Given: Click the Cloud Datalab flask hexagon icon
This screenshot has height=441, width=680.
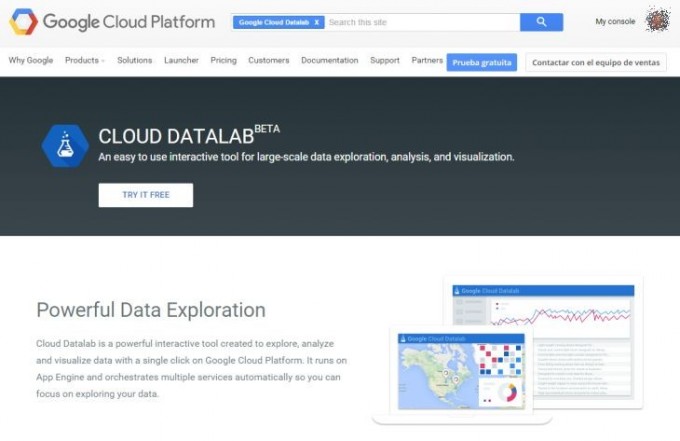Looking at the screenshot, I should click(65, 146).
